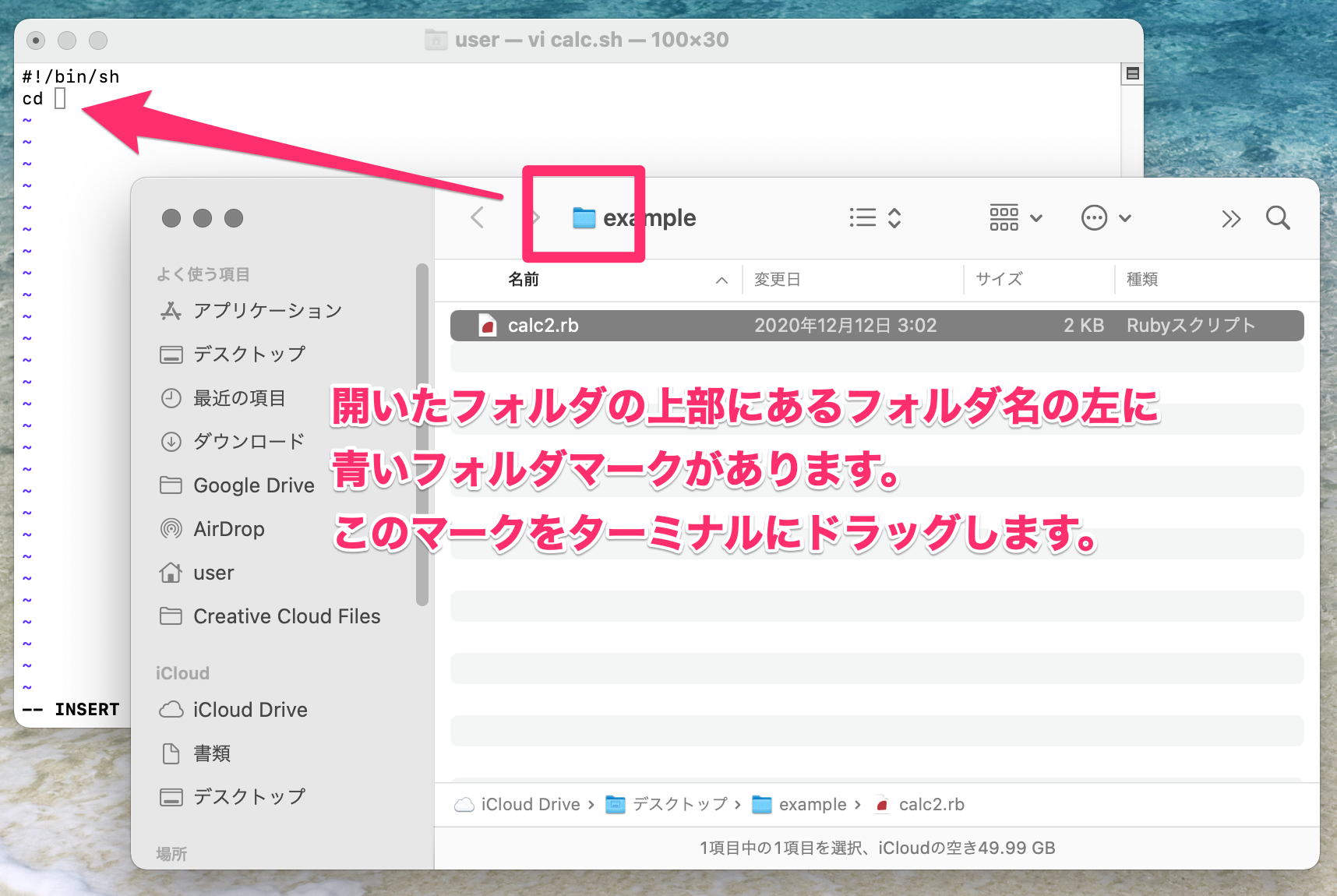Viewport: 1337px width, 896px height.
Task: Switch the view mode using the list view control
Action: 860,218
